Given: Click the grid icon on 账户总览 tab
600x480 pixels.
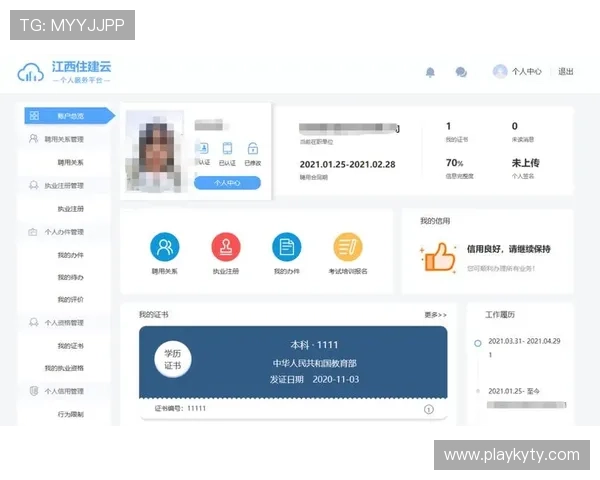Looking at the screenshot, I should click(34, 115).
